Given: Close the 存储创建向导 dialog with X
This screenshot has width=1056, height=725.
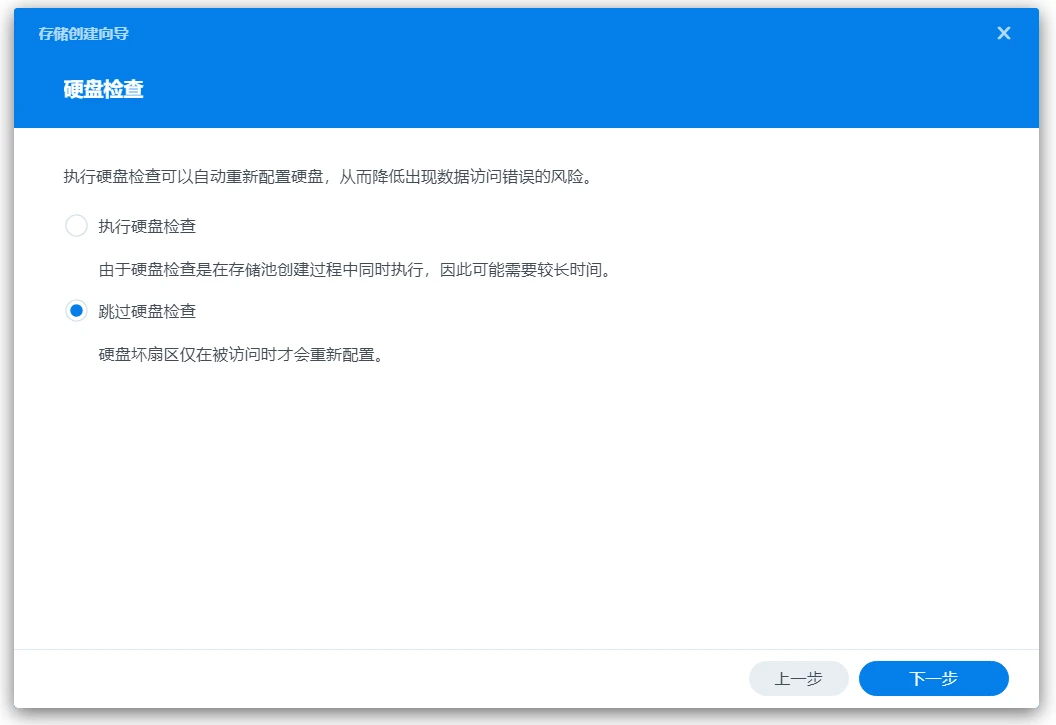Looking at the screenshot, I should (x=1004, y=33).
